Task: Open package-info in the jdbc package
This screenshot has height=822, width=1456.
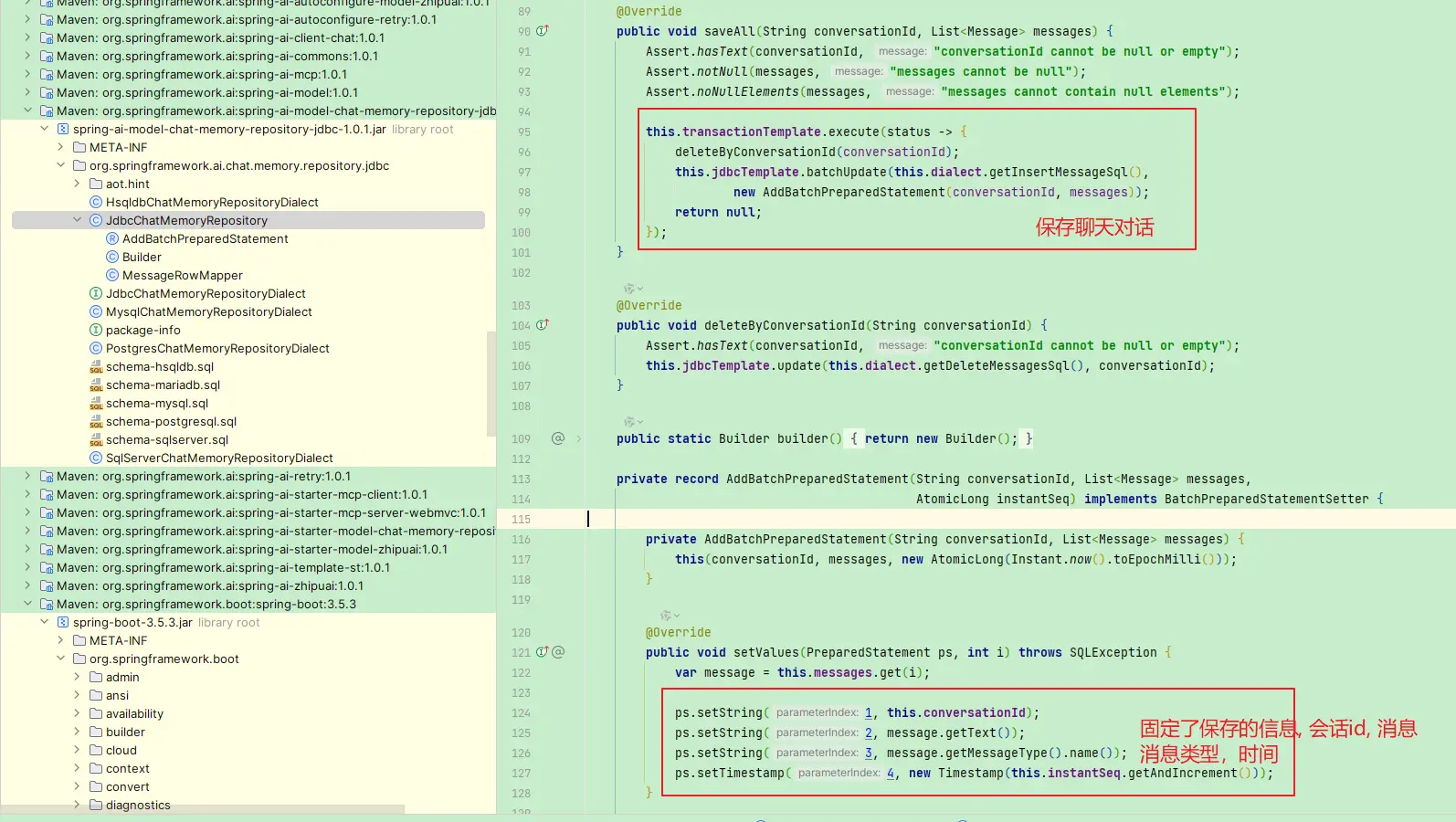Action: click(142, 331)
